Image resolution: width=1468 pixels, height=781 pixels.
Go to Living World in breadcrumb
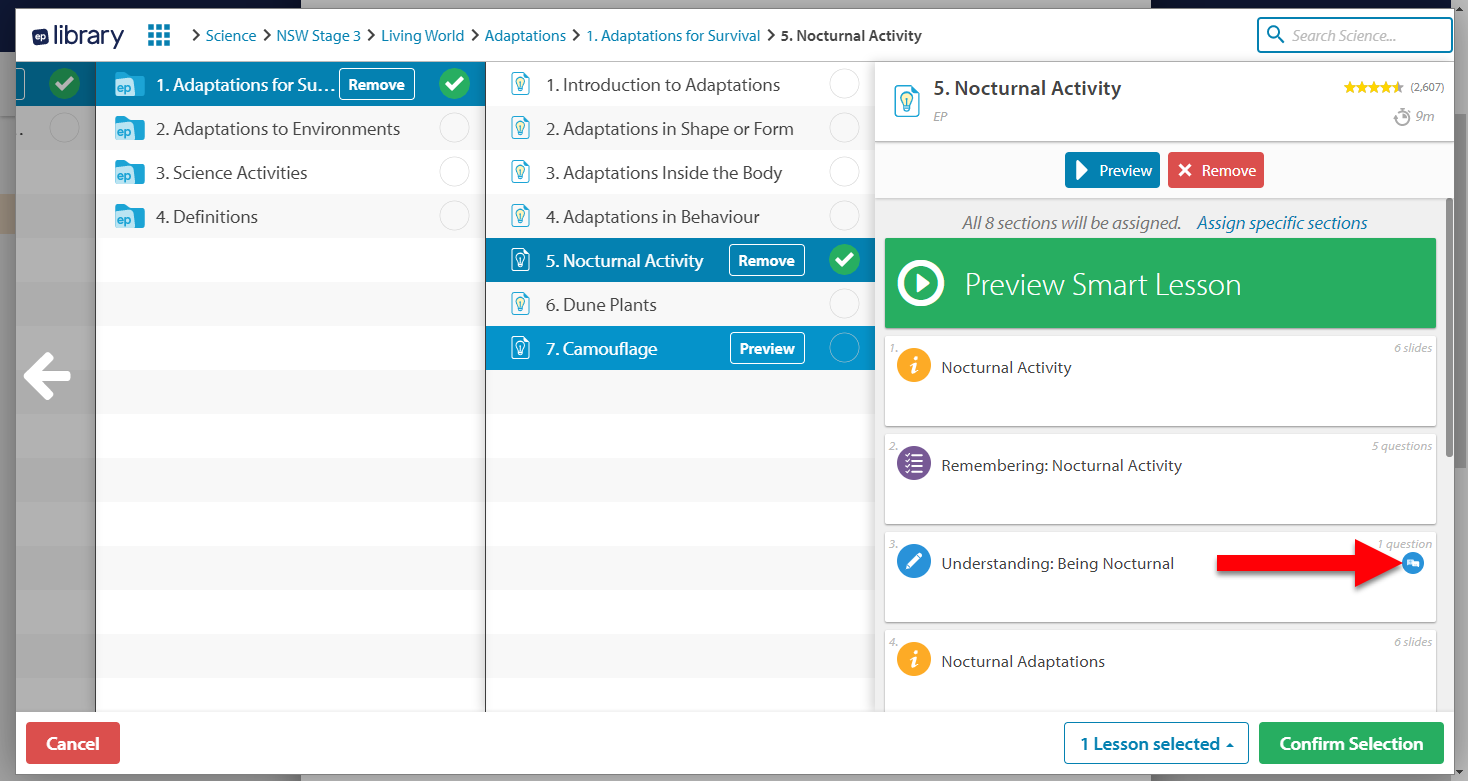(x=422, y=36)
